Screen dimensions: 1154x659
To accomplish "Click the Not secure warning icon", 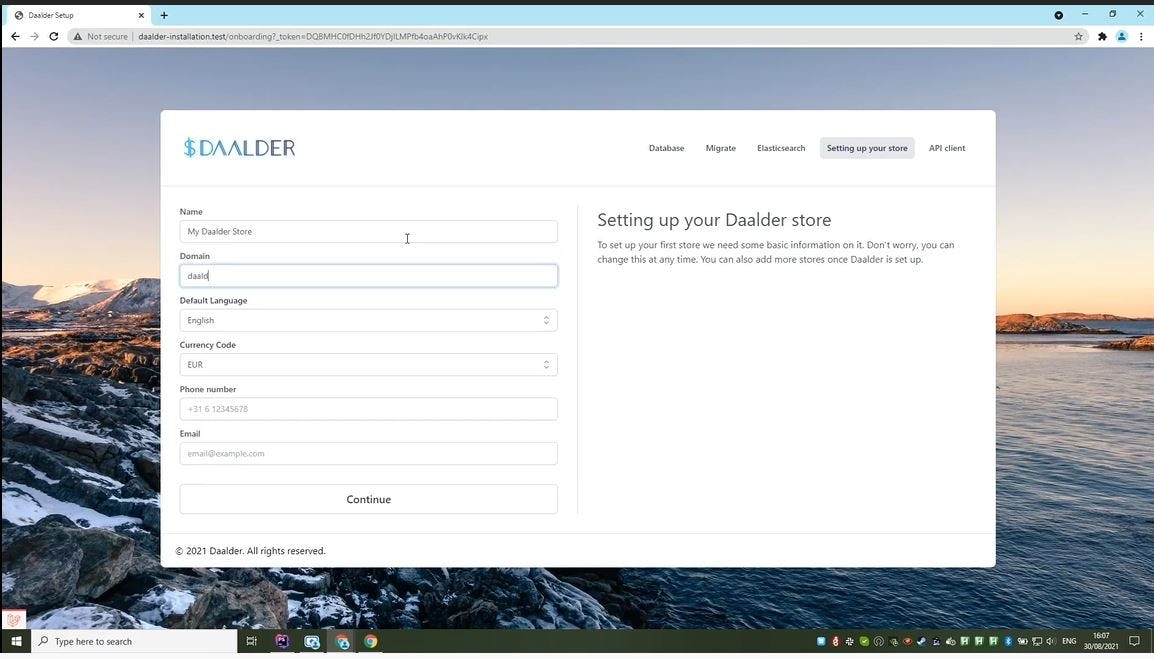I will [77, 36].
